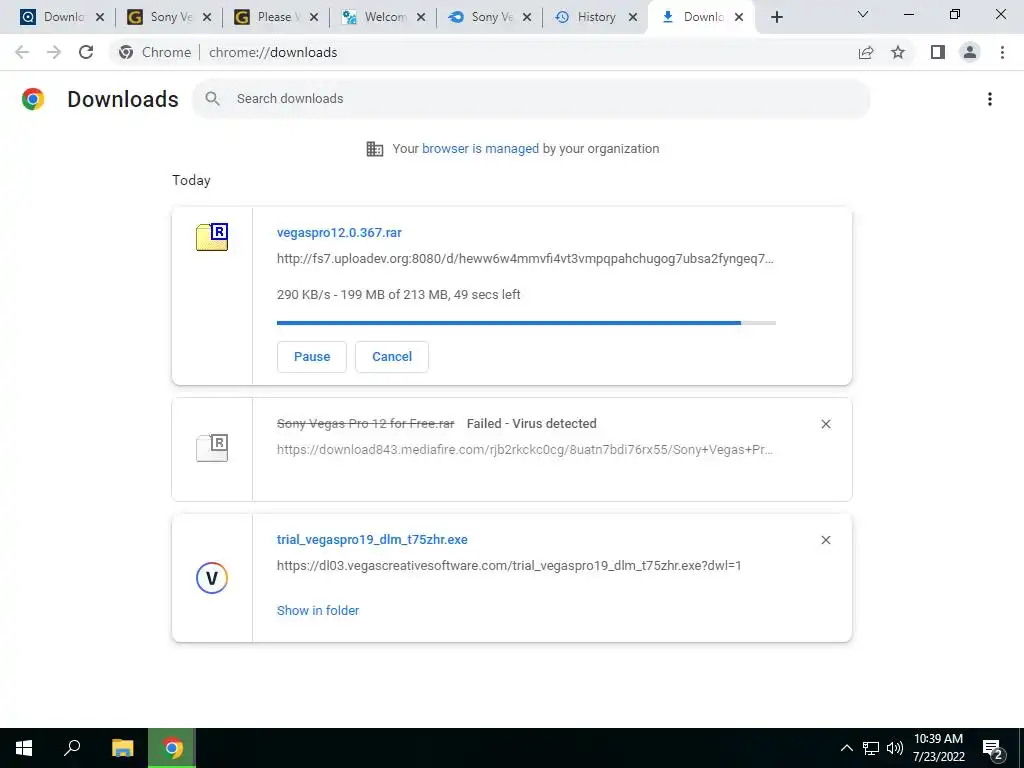Share this page icon in address bar

866,52
